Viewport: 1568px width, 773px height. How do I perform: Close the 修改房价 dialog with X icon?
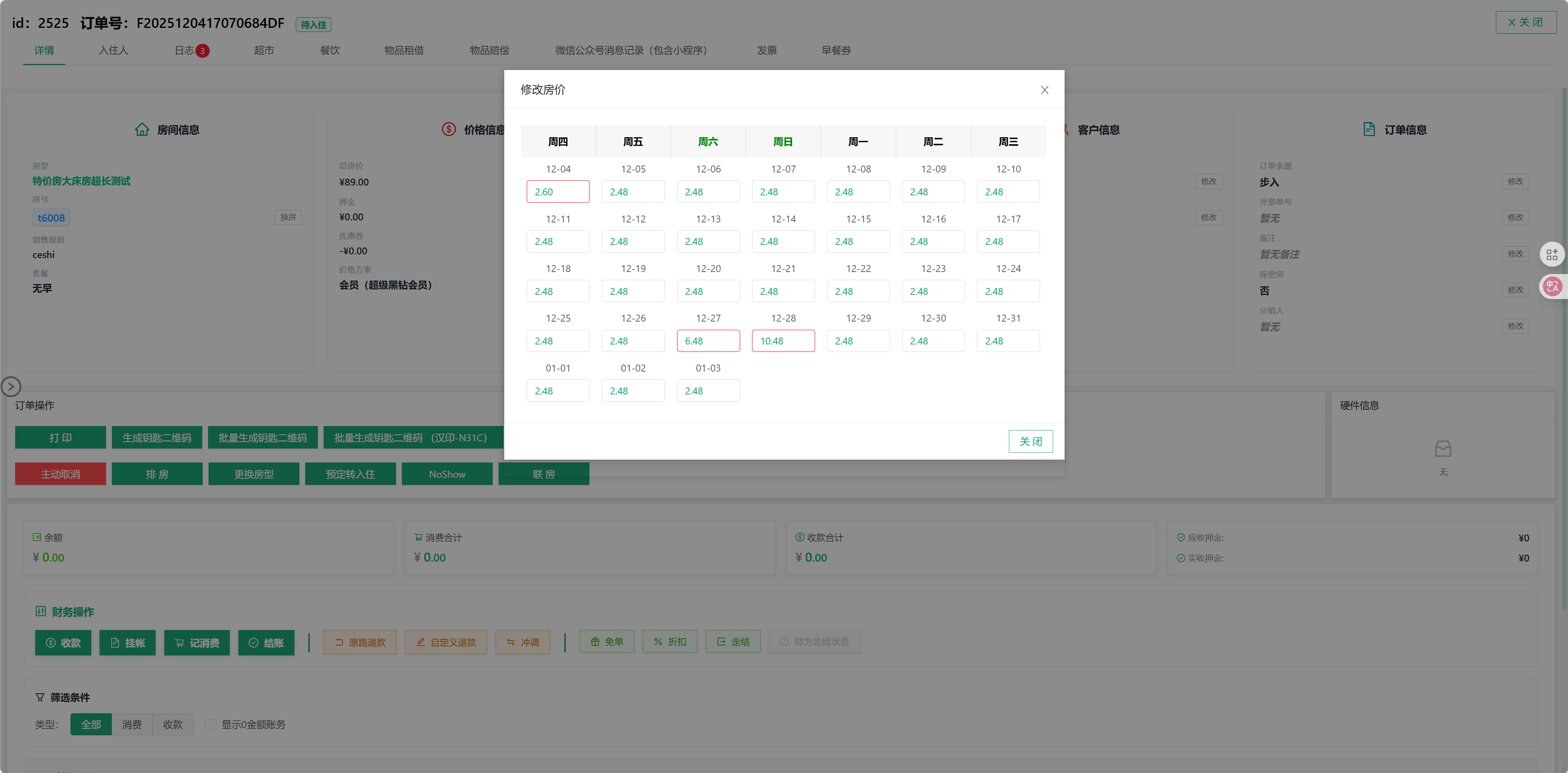coord(1044,90)
